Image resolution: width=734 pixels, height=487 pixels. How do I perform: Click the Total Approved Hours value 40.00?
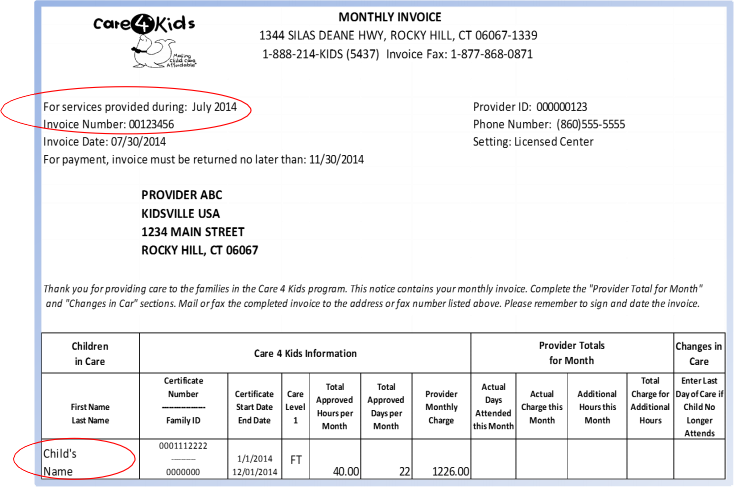pyautogui.click(x=346, y=471)
